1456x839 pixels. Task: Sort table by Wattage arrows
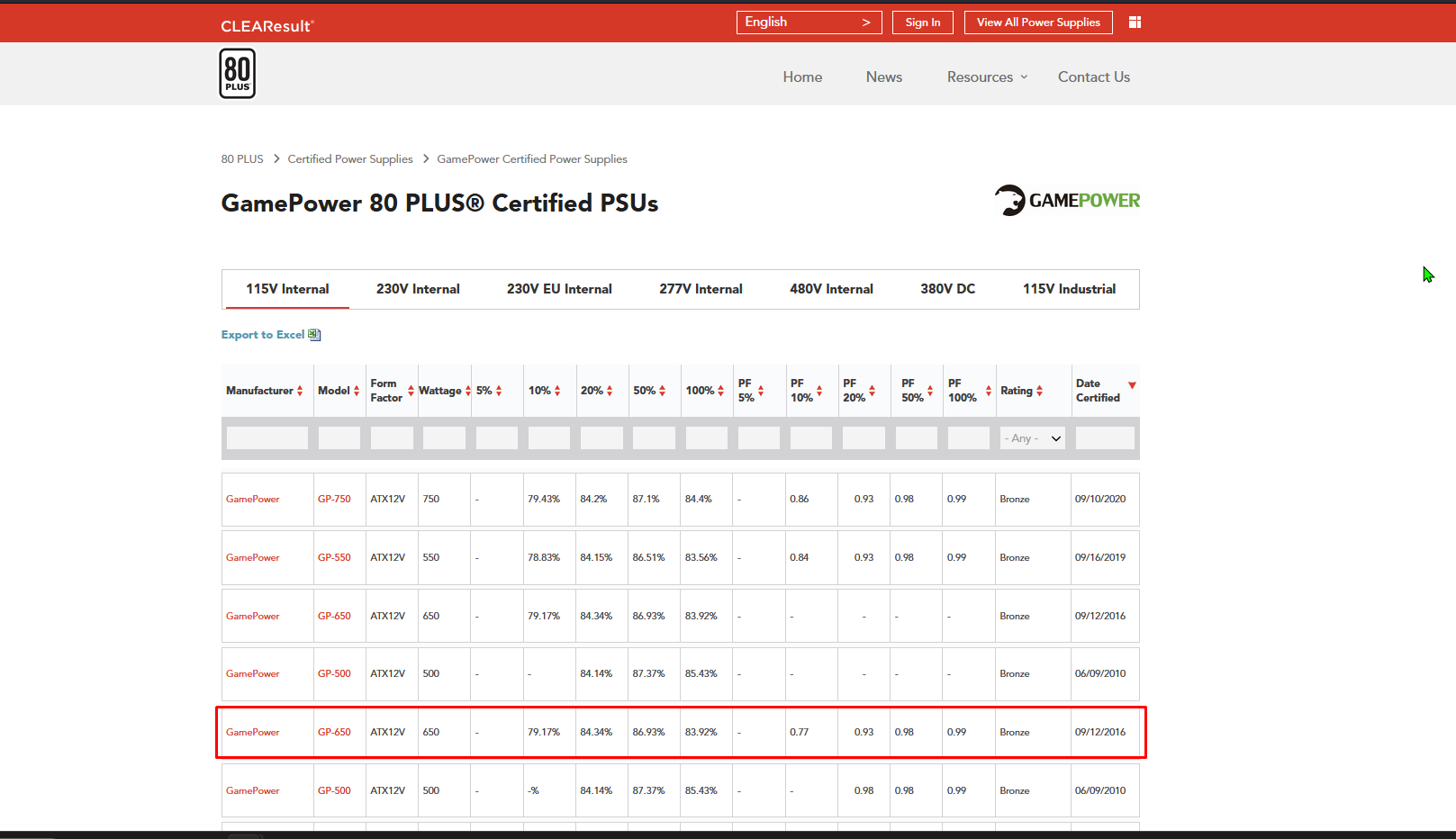pos(468,391)
